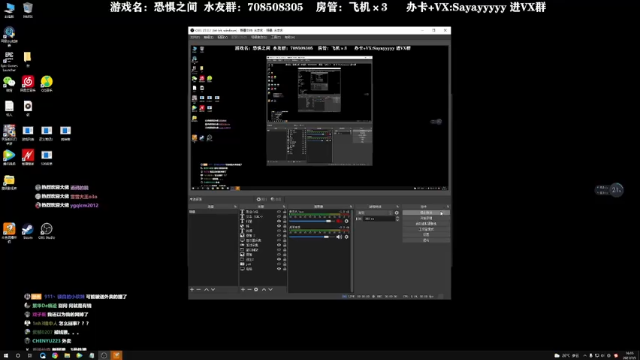Click the transition duration input field

click(379, 219)
